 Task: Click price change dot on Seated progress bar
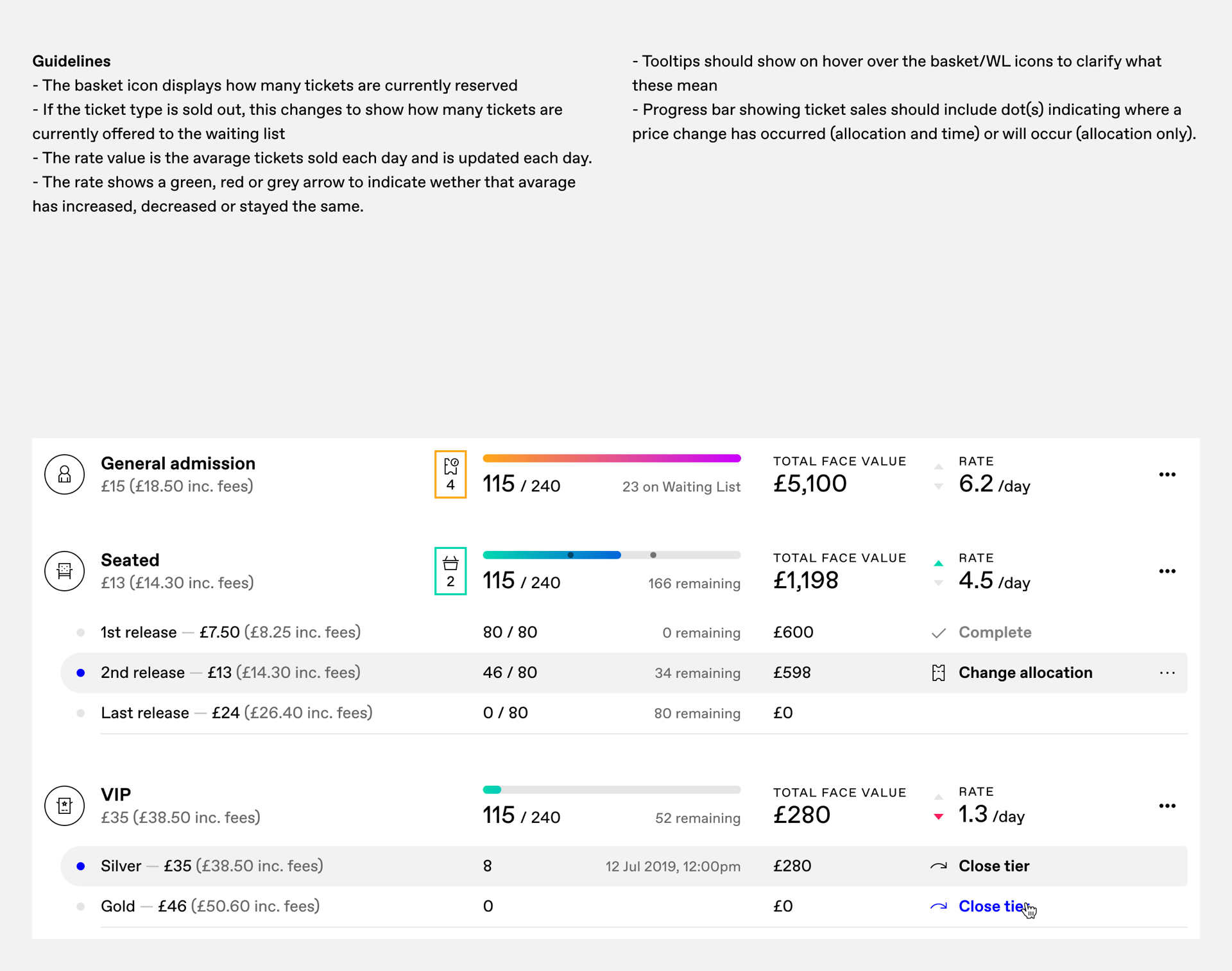(x=570, y=555)
